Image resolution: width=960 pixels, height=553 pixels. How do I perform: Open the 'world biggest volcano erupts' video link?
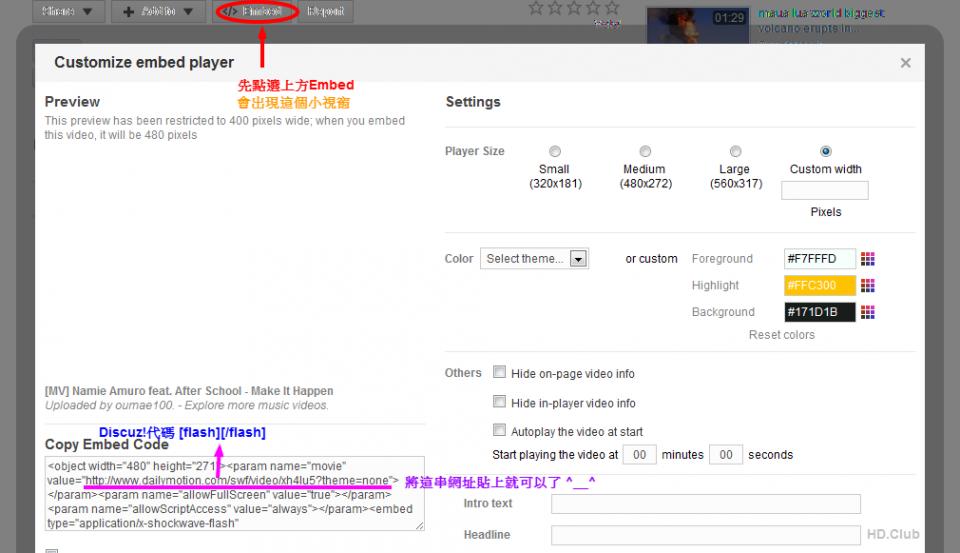[x=820, y=20]
